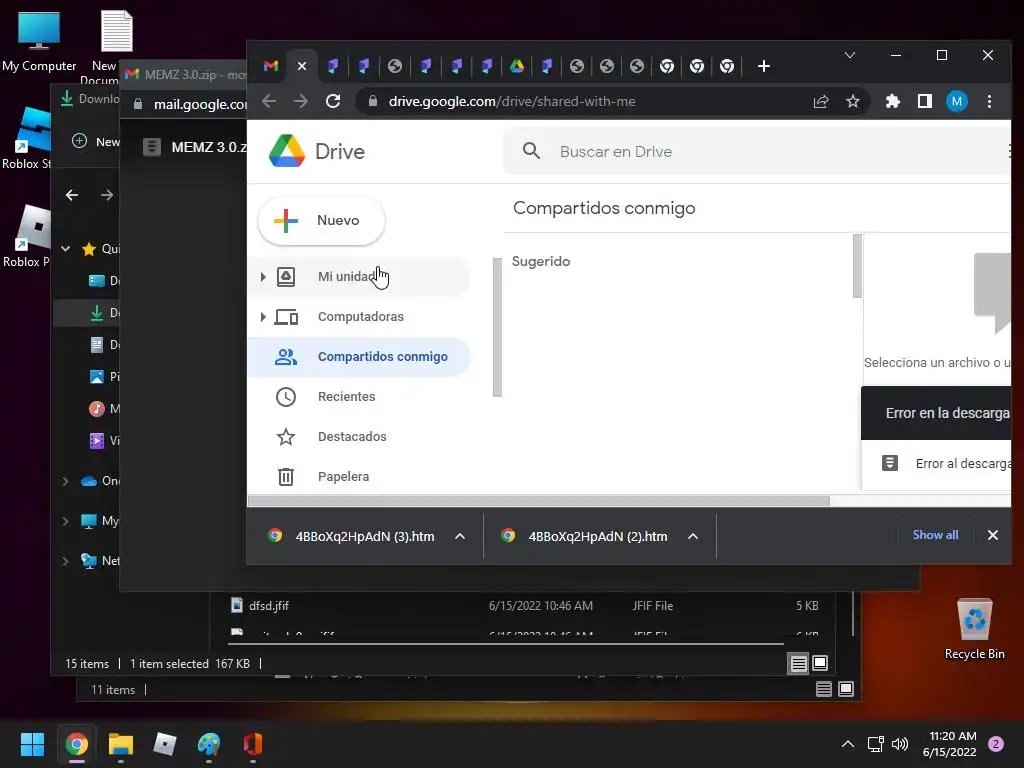This screenshot has width=1024, height=768.
Task: Open Recientes in the Drive sidebar
Action: point(359,396)
